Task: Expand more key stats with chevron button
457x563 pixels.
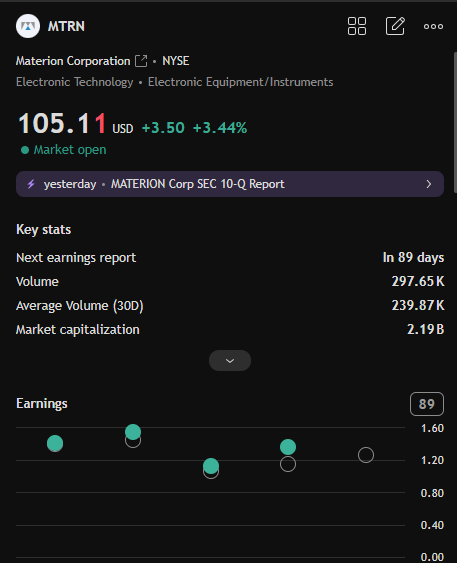Action: tap(230, 360)
